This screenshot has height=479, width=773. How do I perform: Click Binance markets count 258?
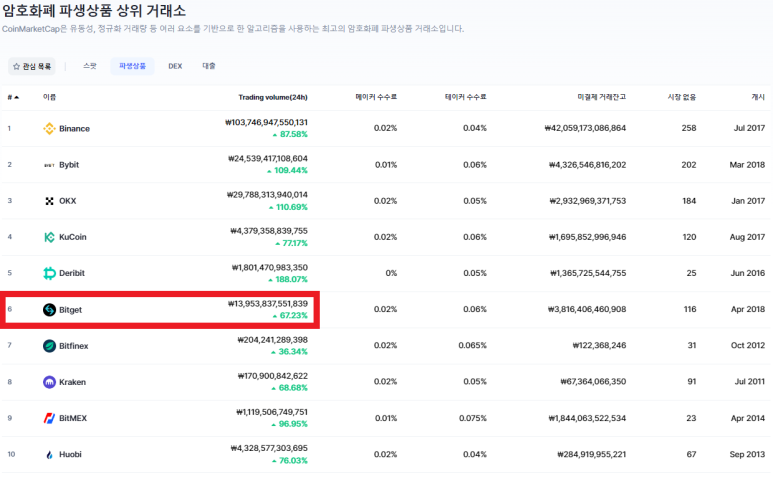click(x=689, y=128)
